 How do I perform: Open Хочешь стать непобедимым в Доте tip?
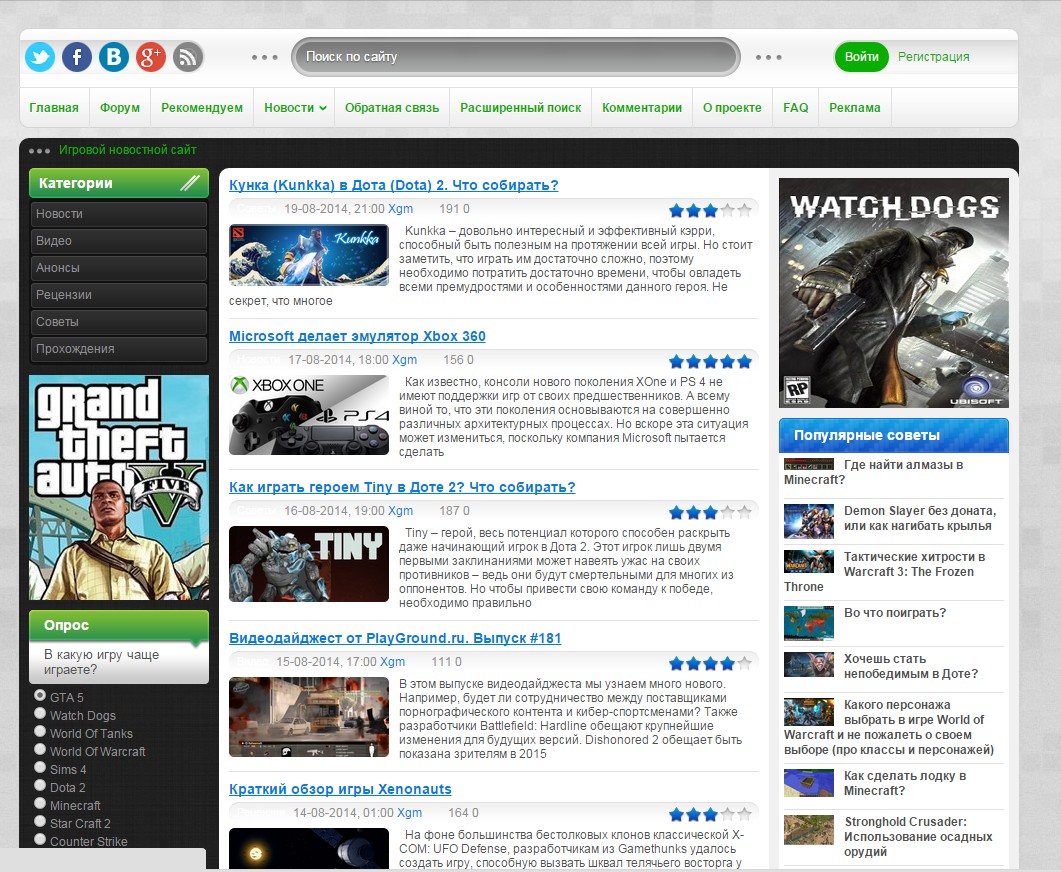893,666
